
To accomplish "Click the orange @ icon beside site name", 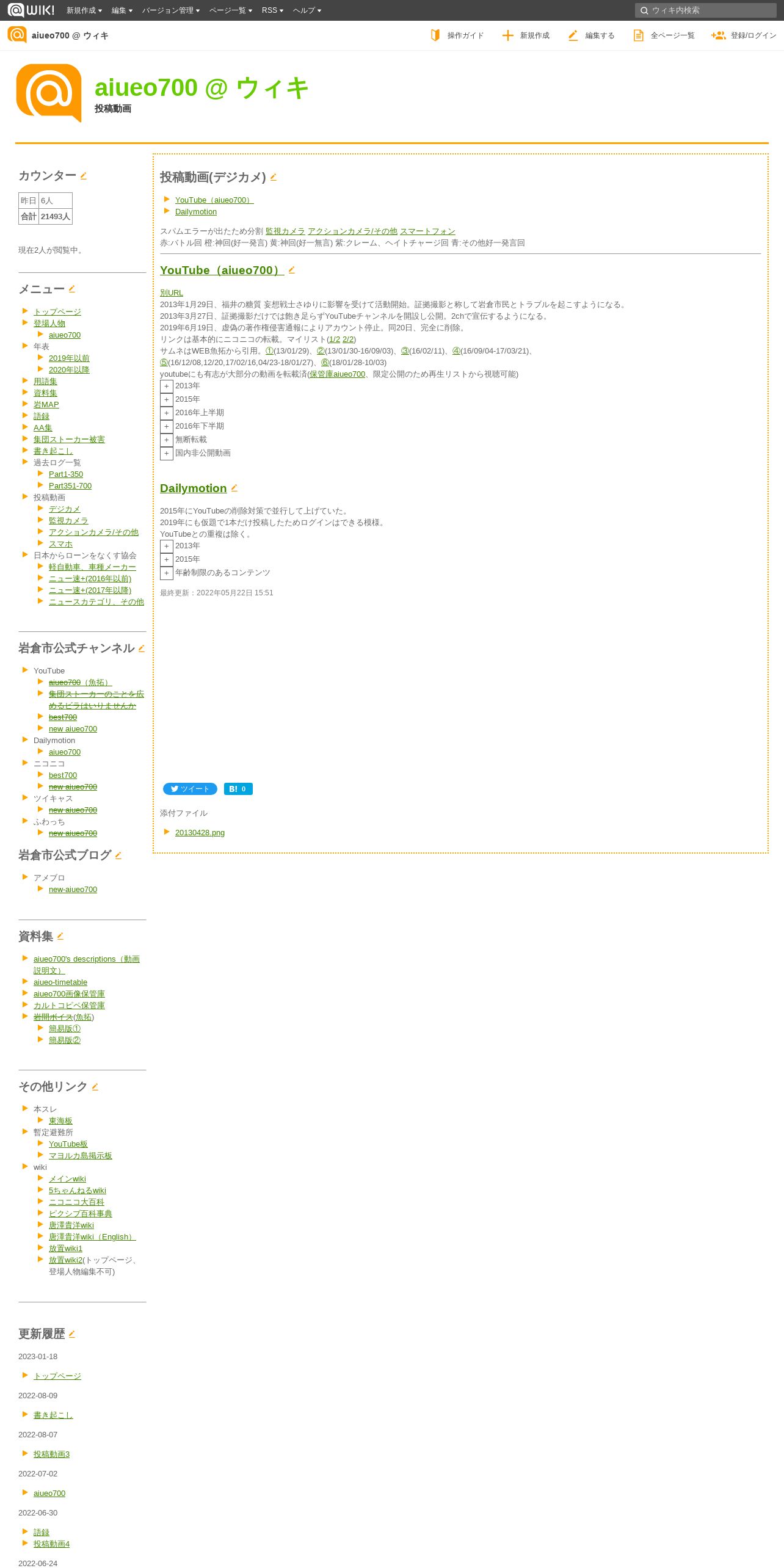I will point(17,35).
